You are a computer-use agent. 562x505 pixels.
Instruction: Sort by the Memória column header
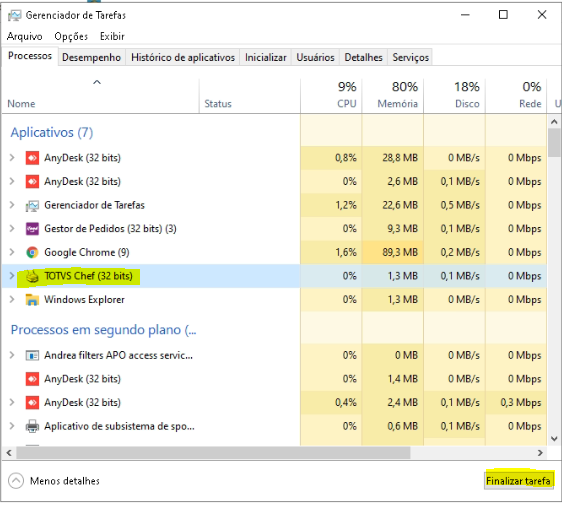[393, 96]
